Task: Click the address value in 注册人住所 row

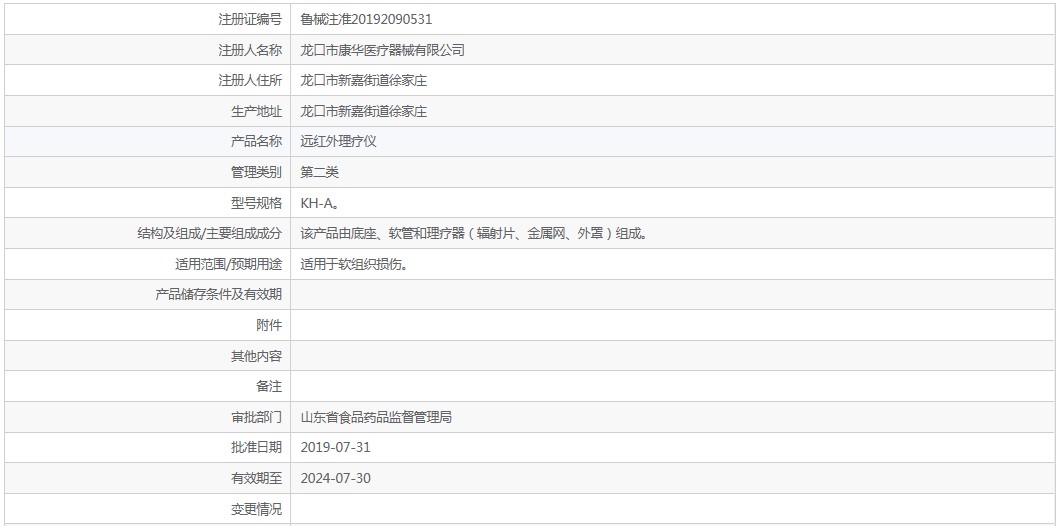Action: 363,81
